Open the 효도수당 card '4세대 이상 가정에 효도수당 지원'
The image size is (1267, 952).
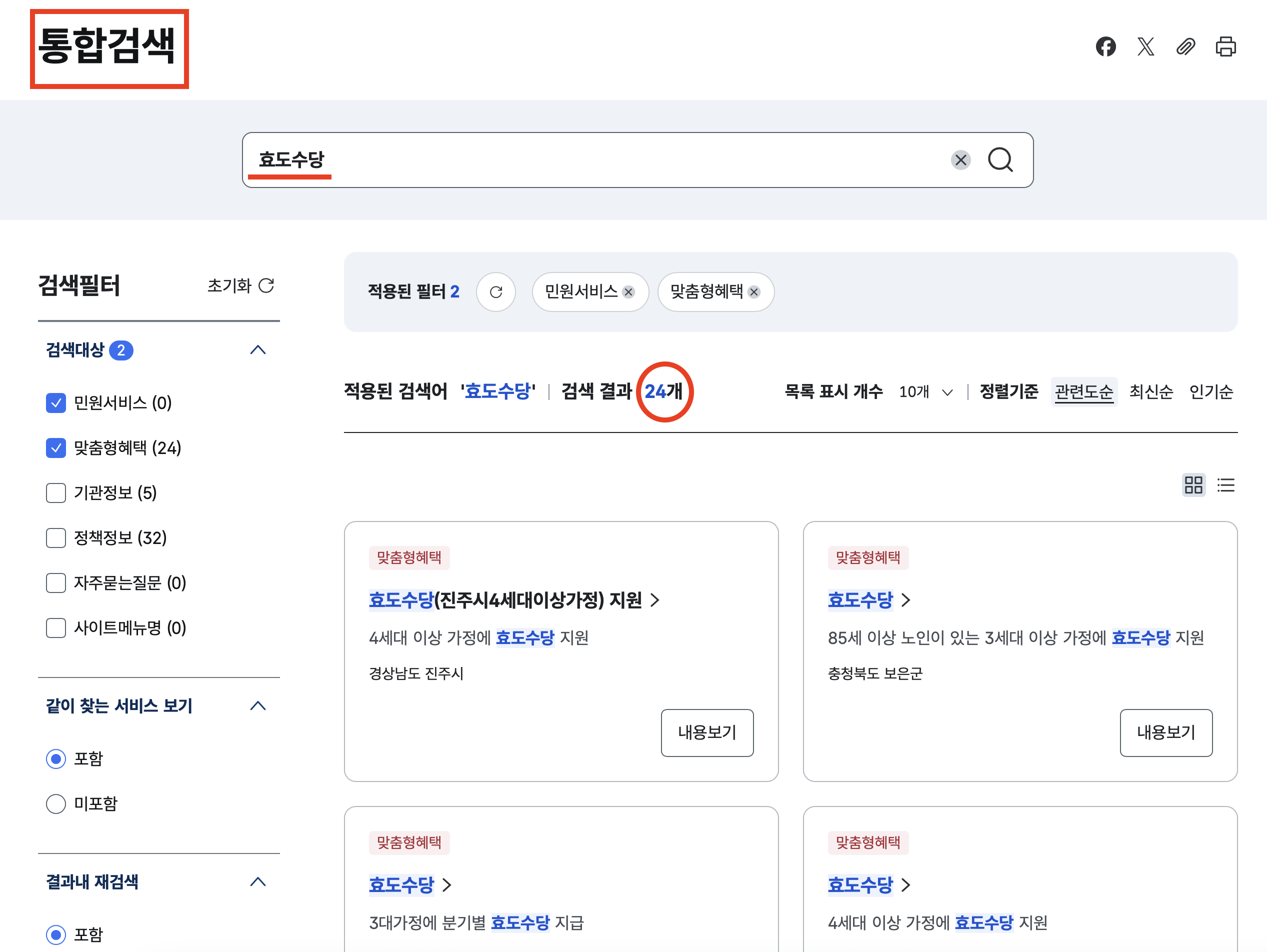(x=868, y=885)
